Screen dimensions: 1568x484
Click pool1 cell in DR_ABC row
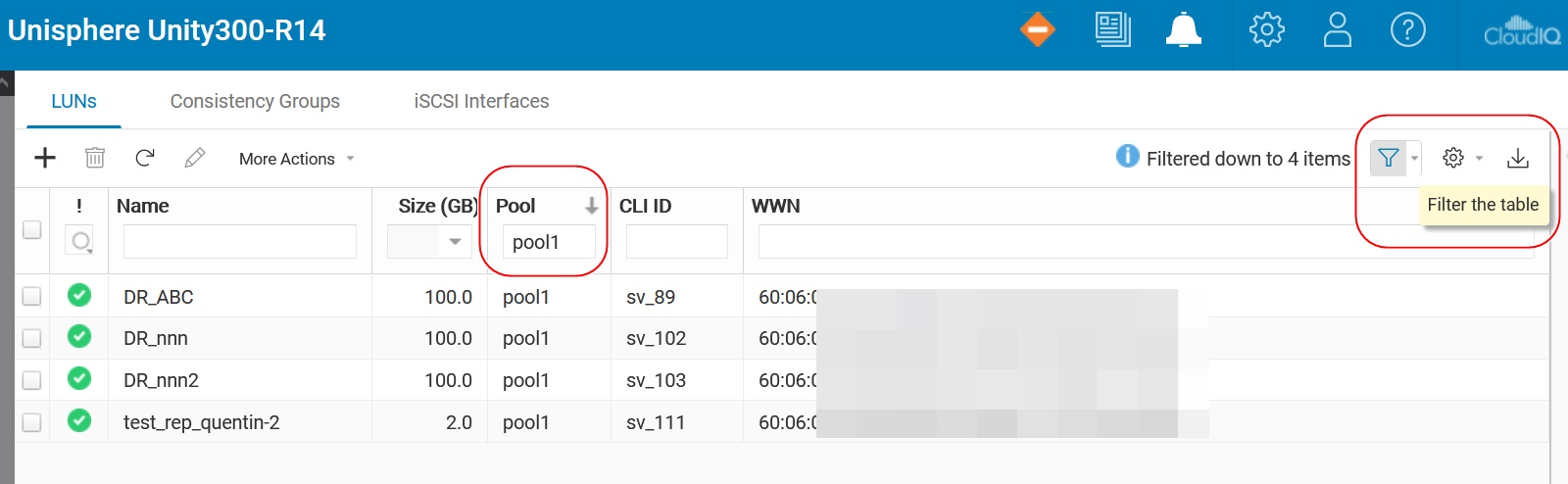click(x=526, y=297)
